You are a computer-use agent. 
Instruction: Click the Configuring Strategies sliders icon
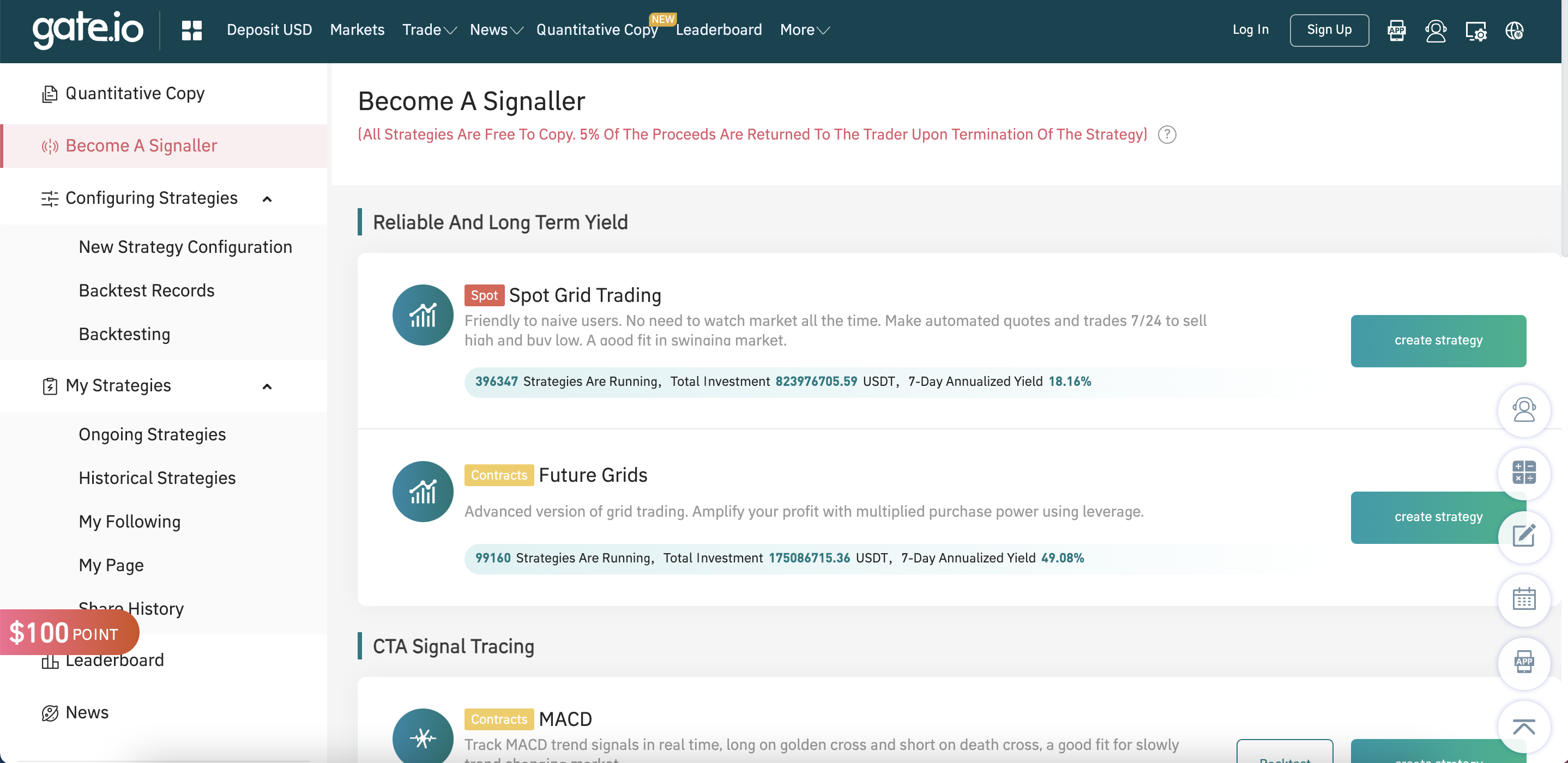tap(49, 198)
